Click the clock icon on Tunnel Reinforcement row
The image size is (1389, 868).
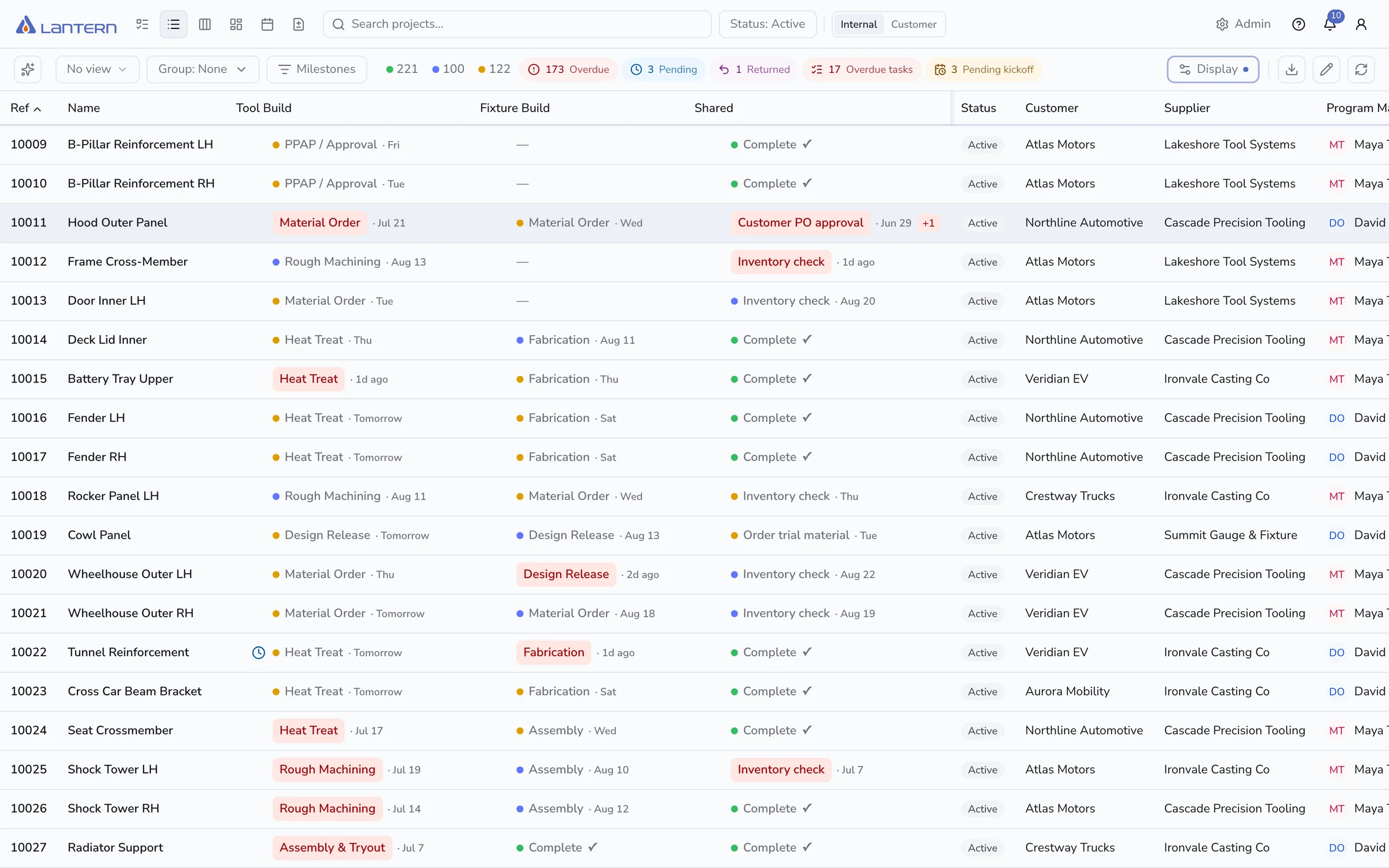(259, 653)
